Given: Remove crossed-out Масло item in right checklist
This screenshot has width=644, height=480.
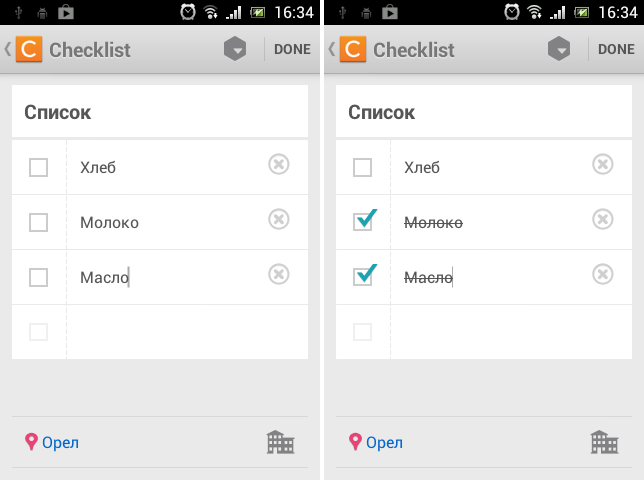Looking at the screenshot, I should pos(603,274).
